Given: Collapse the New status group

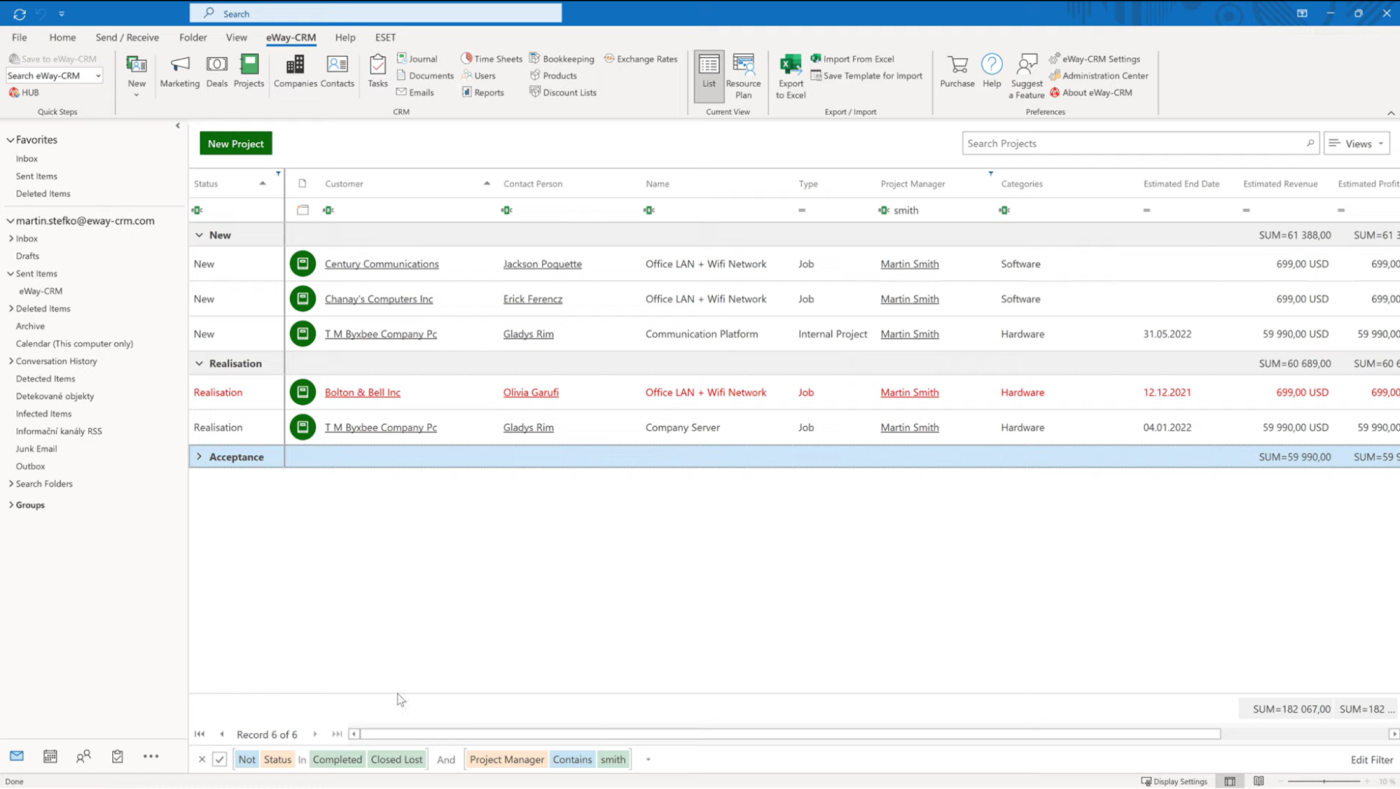Looking at the screenshot, I should (199, 235).
